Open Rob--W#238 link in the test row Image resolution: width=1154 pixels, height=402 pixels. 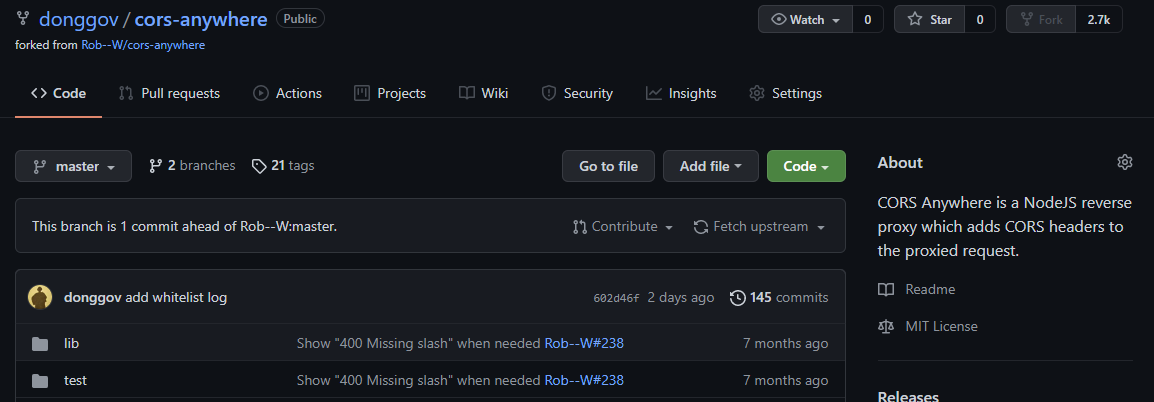point(584,380)
